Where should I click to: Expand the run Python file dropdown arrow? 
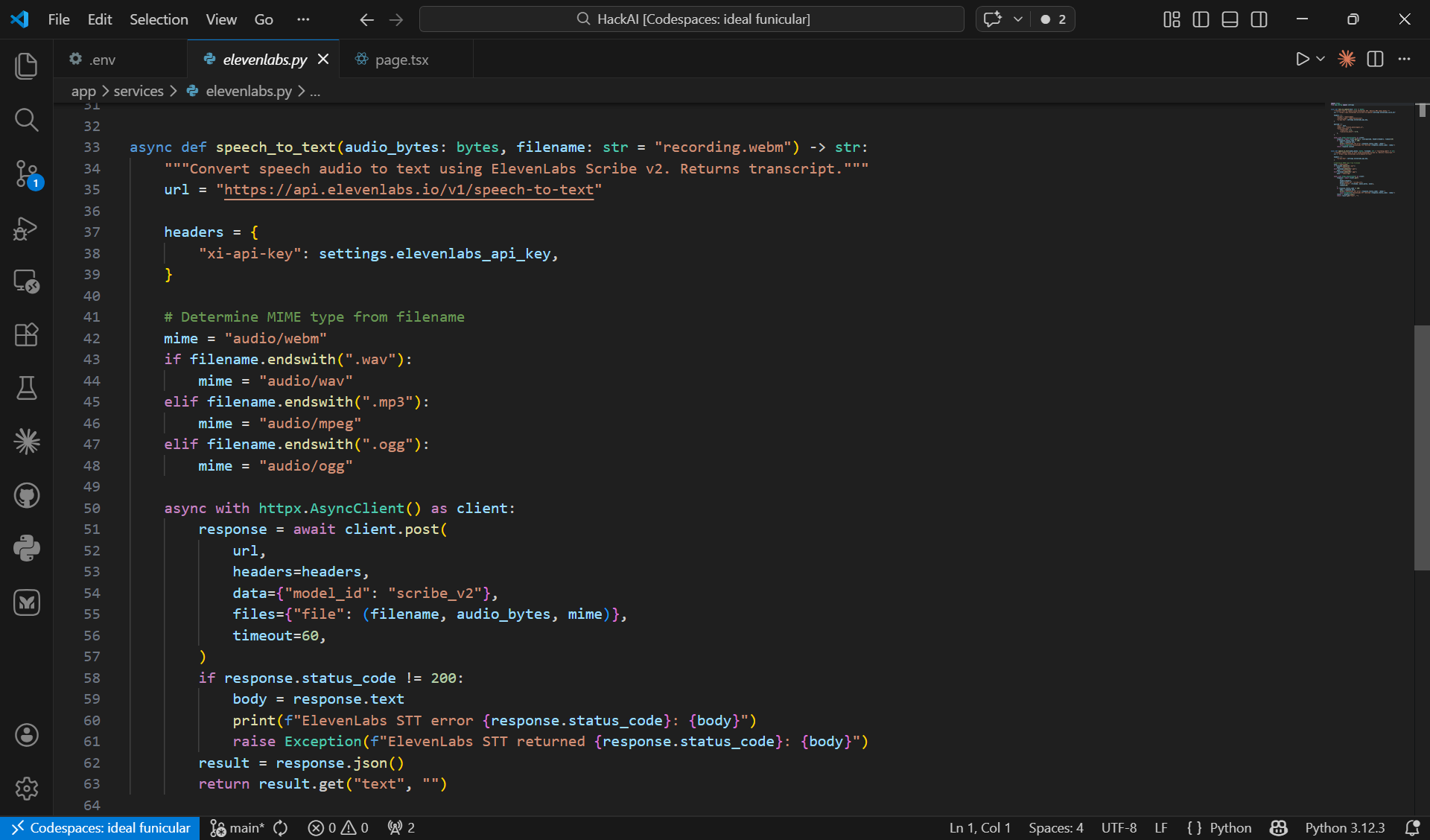tap(1321, 59)
